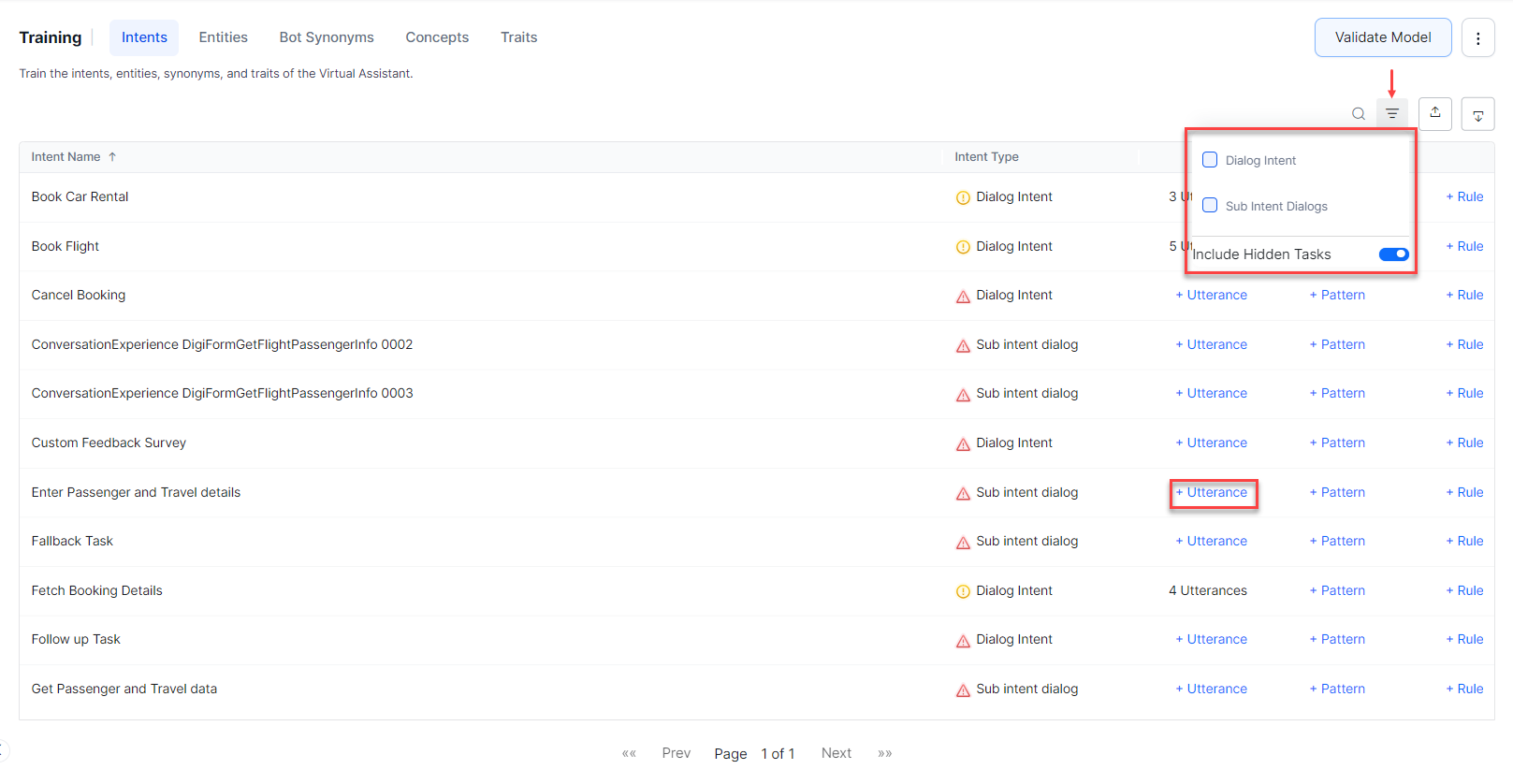Screen dimensions: 1513x784
Task: Click yellow status icon for Book Flight
Action: (963, 247)
